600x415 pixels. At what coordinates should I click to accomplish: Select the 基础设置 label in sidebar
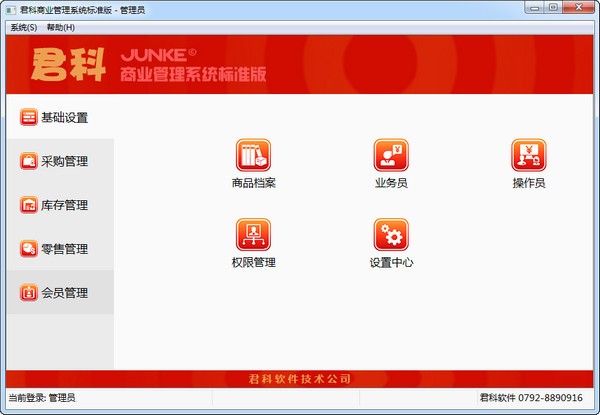65,117
